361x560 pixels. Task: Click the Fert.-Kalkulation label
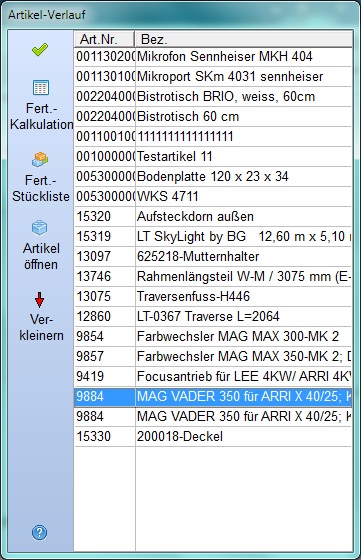tap(41, 116)
